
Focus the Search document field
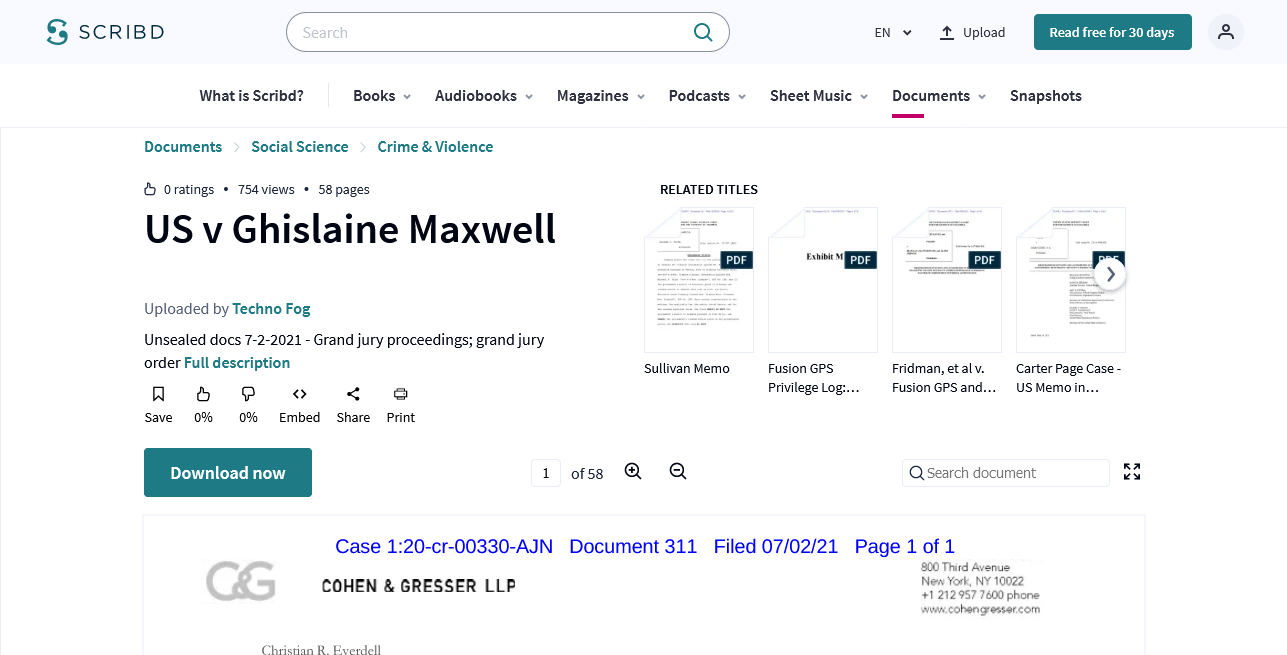(1006, 473)
